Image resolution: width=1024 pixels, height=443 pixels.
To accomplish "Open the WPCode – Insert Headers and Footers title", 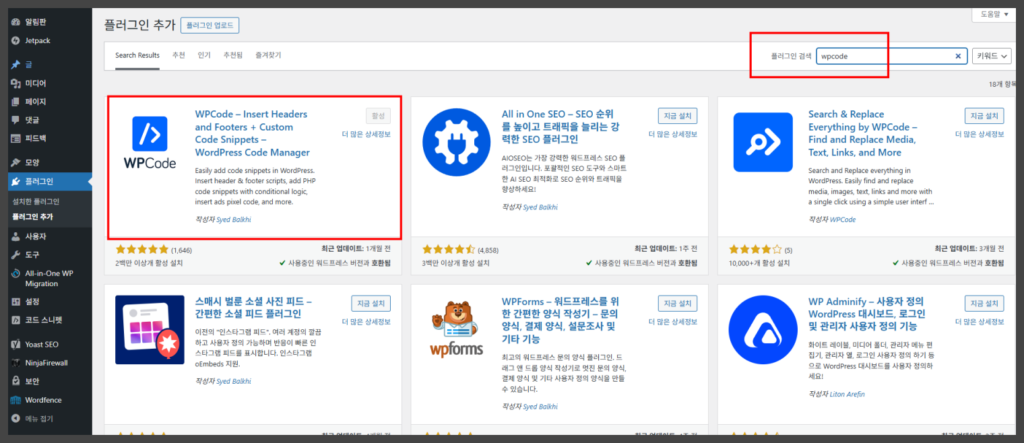I will point(252,133).
